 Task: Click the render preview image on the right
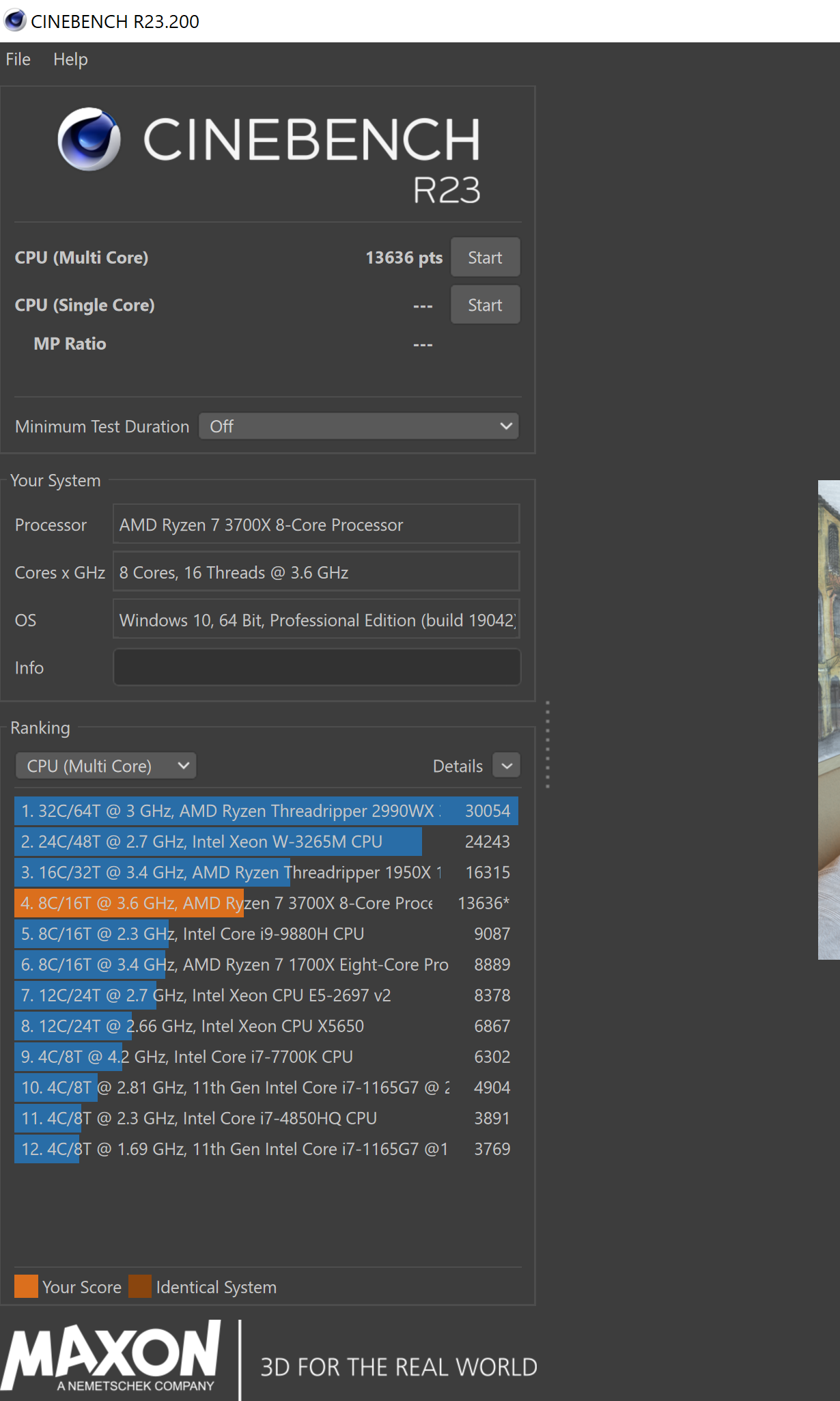tap(829, 720)
